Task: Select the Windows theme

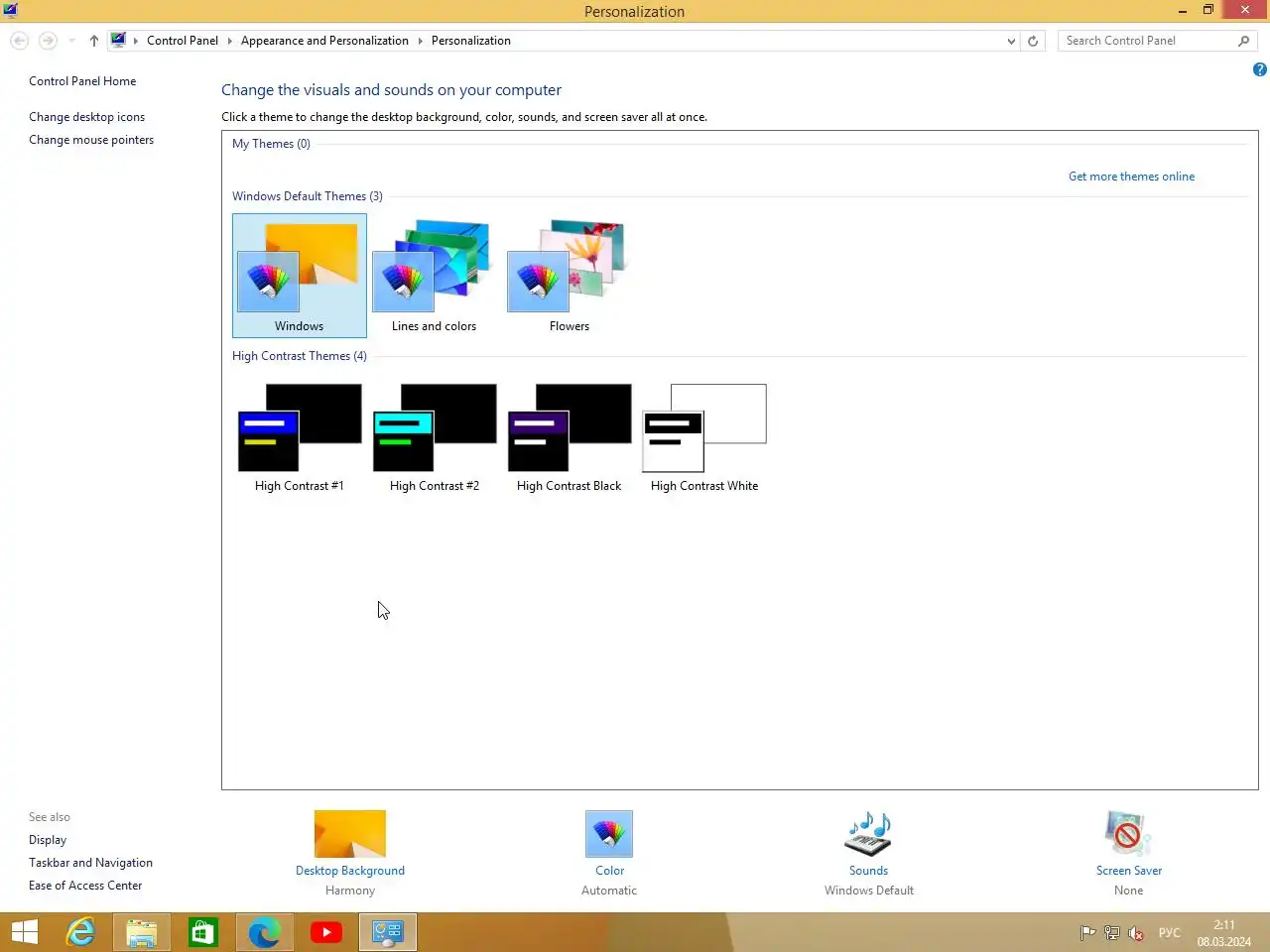Action: pyautogui.click(x=299, y=276)
